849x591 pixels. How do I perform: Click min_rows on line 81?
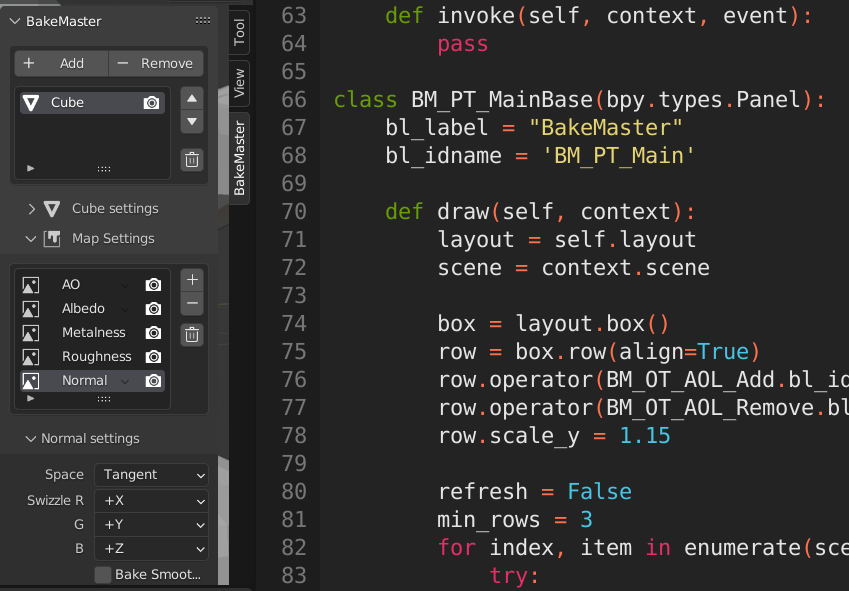489,520
